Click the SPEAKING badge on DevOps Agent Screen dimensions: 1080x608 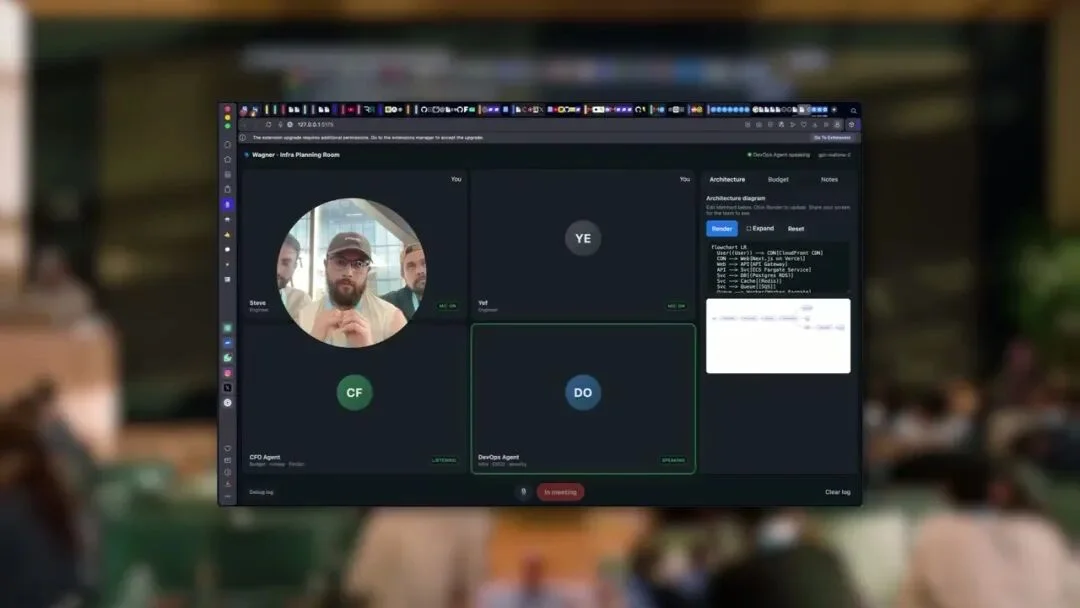coord(673,460)
